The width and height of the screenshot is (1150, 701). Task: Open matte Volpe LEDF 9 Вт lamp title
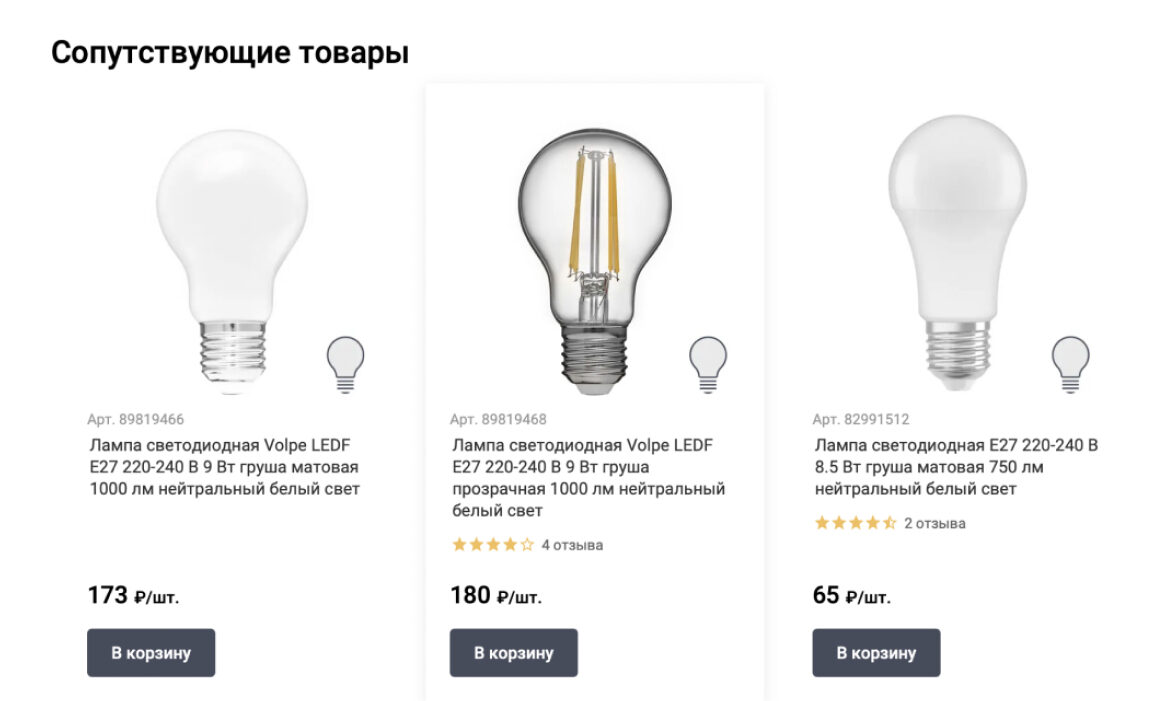coord(224,467)
